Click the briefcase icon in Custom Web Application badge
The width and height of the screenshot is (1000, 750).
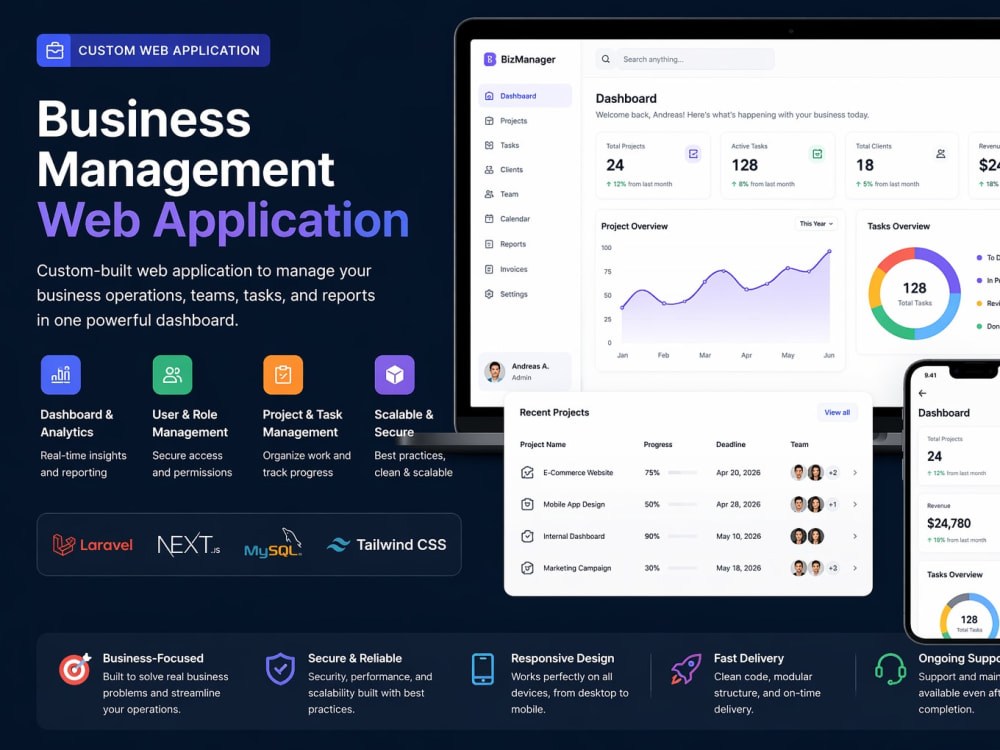(55, 50)
